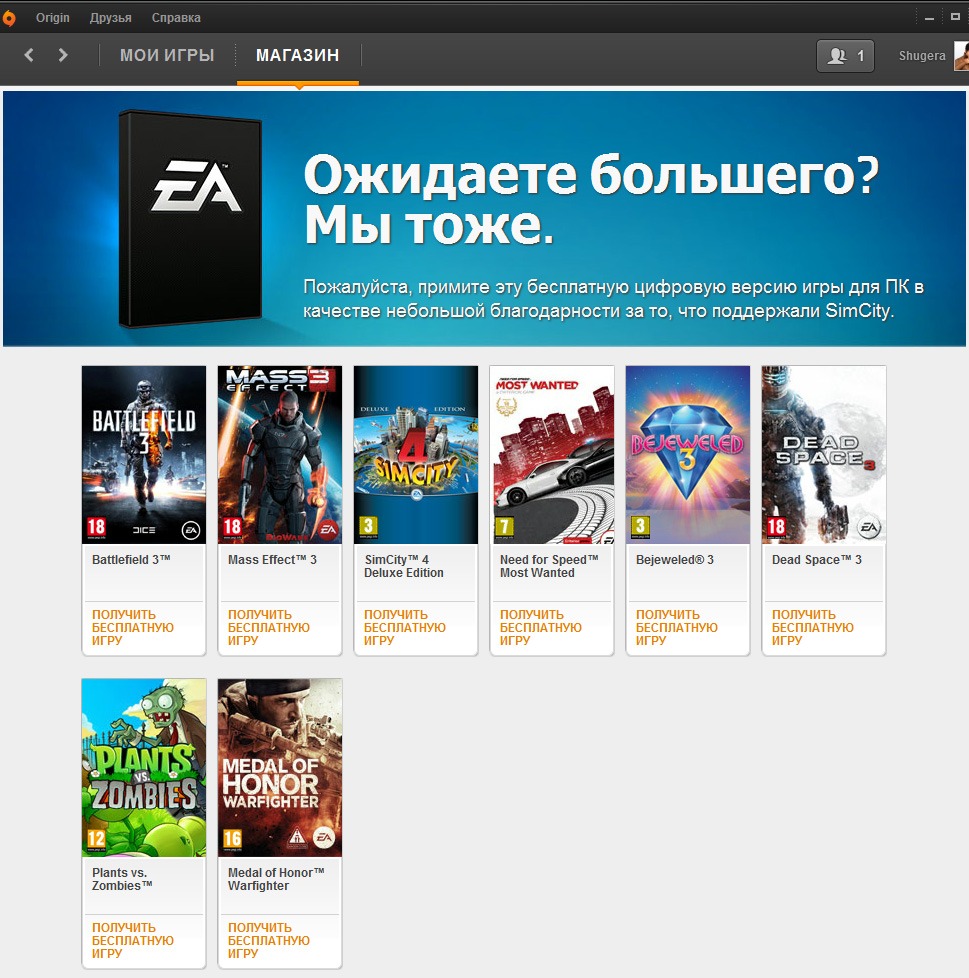Click the Shugera username
Screen dimensions: 969x978
[922, 56]
